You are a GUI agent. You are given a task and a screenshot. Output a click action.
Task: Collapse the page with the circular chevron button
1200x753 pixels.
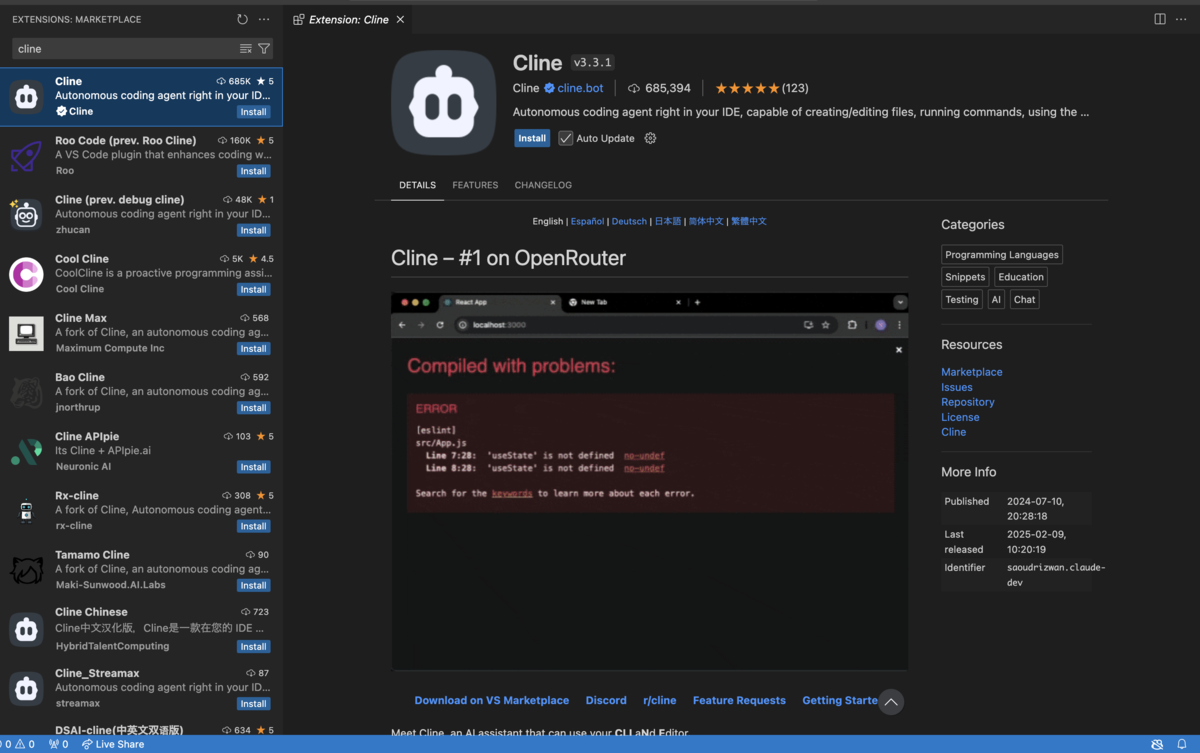point(890,702)
